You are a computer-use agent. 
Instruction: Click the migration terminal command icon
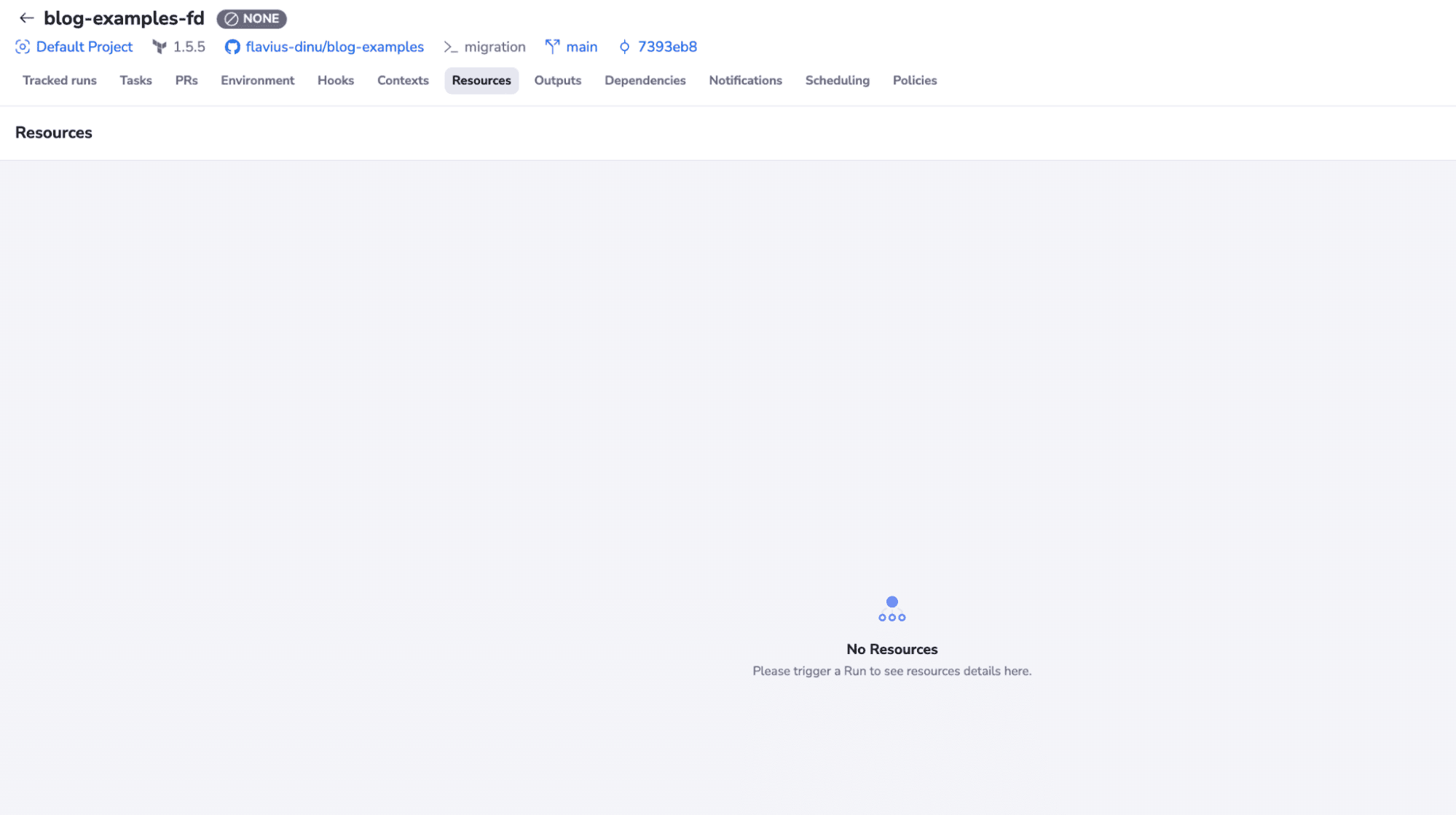[451, 47]
